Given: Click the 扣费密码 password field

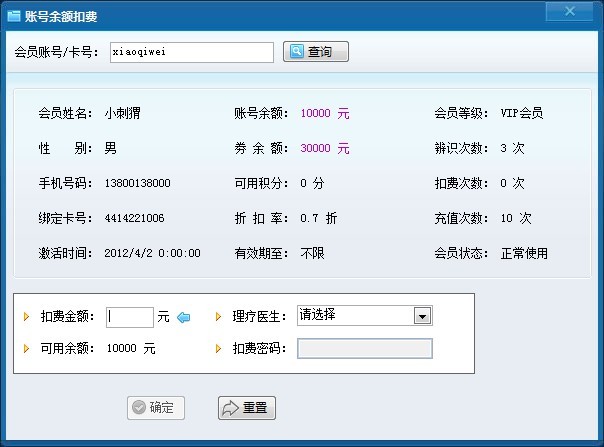Looking at the screenshot, I should point(365,348).
